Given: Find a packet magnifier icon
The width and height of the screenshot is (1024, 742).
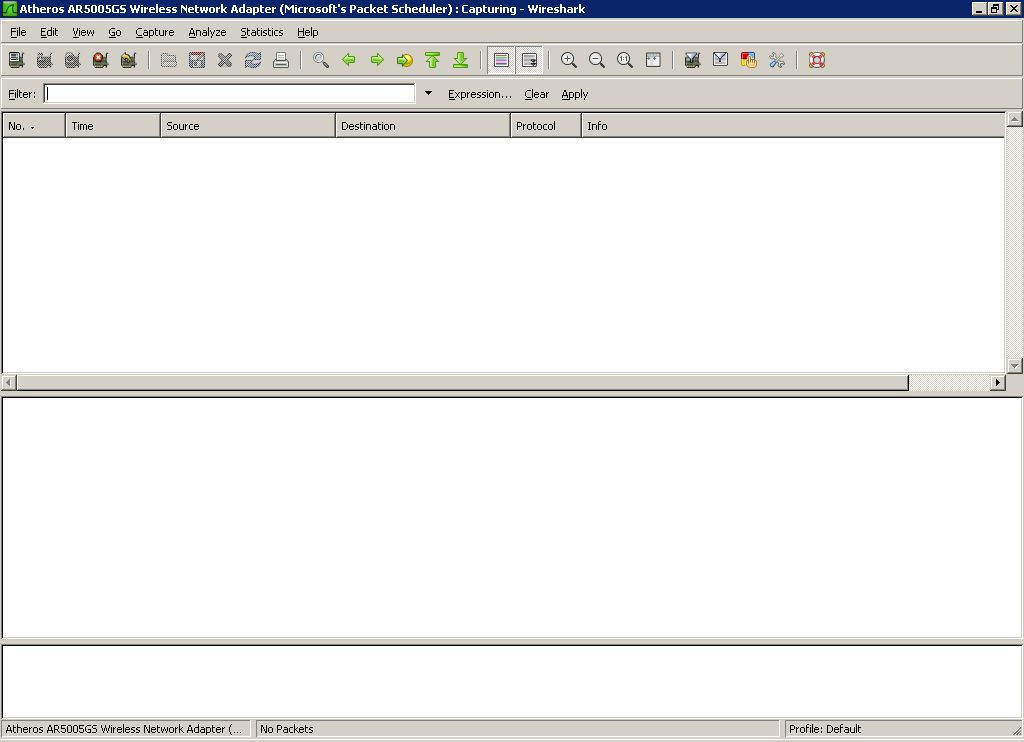Looking at the screenshot, I should pyautogui.click(x=321, y=60).
